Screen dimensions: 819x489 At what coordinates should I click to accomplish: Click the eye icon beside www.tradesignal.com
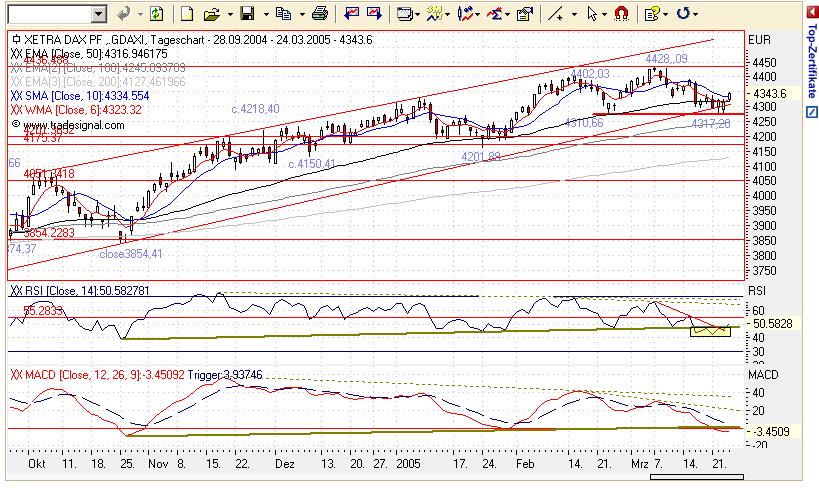click(16, 124)
